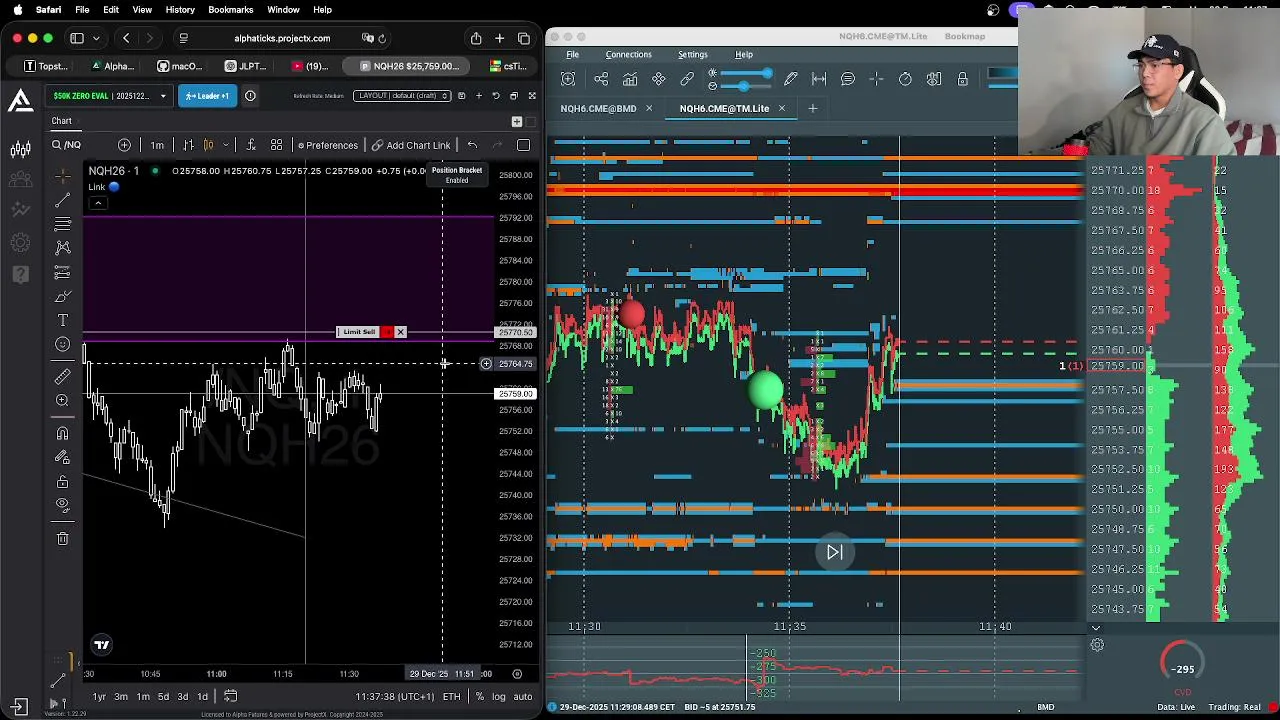This screenshot has height=720, width=1280.
Task: Open the LAYOUT default (draft) dropdown
Action: tap(401, 96)
